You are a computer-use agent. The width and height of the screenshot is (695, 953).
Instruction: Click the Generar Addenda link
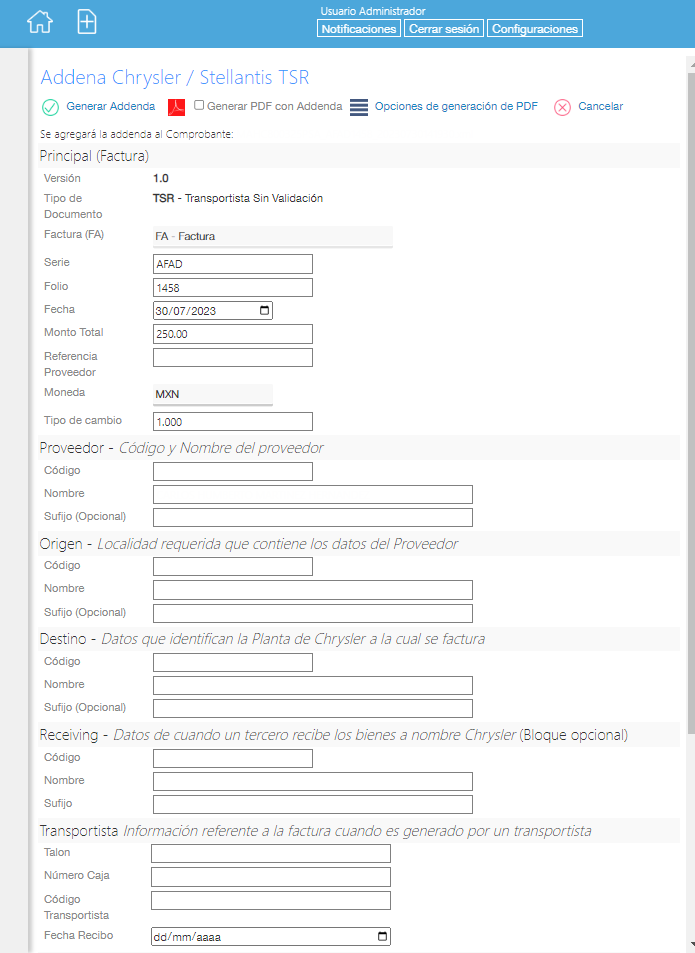pos(111,106)
